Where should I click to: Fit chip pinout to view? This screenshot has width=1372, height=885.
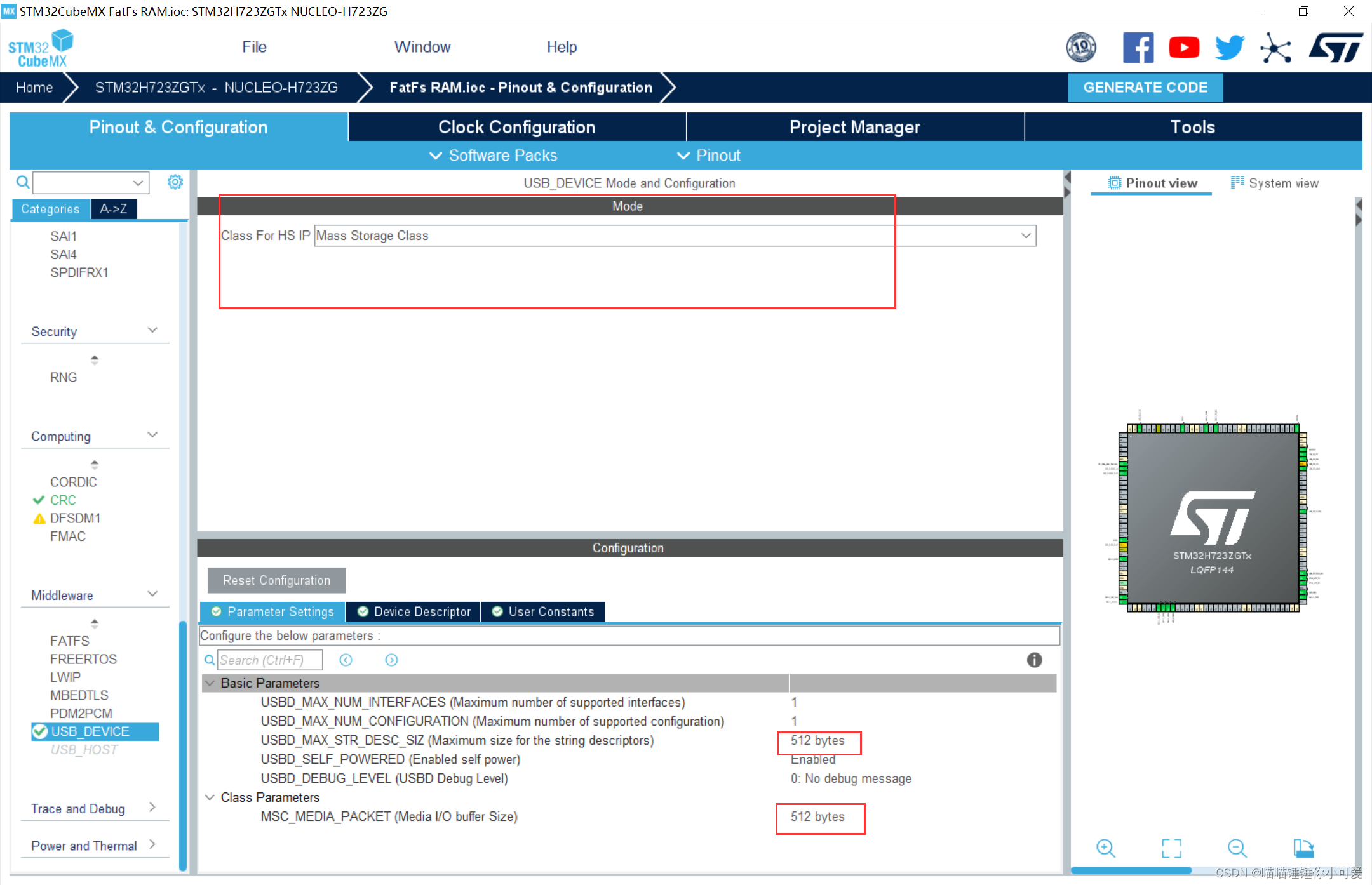tap(1171, 848)
